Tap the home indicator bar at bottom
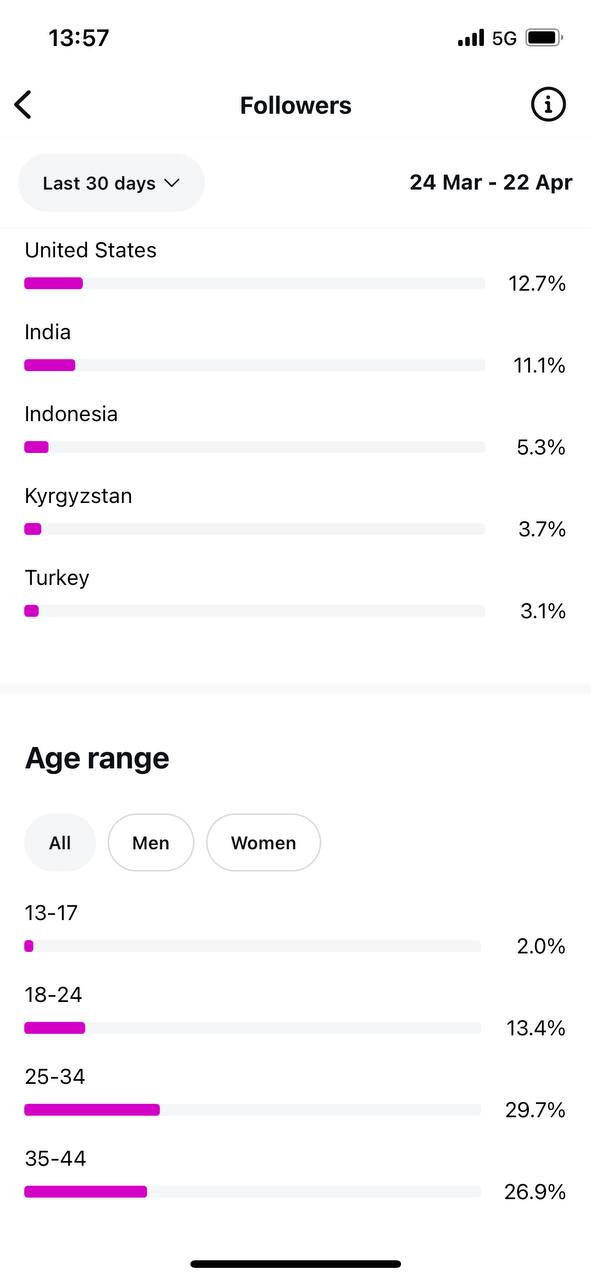The width and height of the screenshot is (591, 1280). coord(296,1264)
